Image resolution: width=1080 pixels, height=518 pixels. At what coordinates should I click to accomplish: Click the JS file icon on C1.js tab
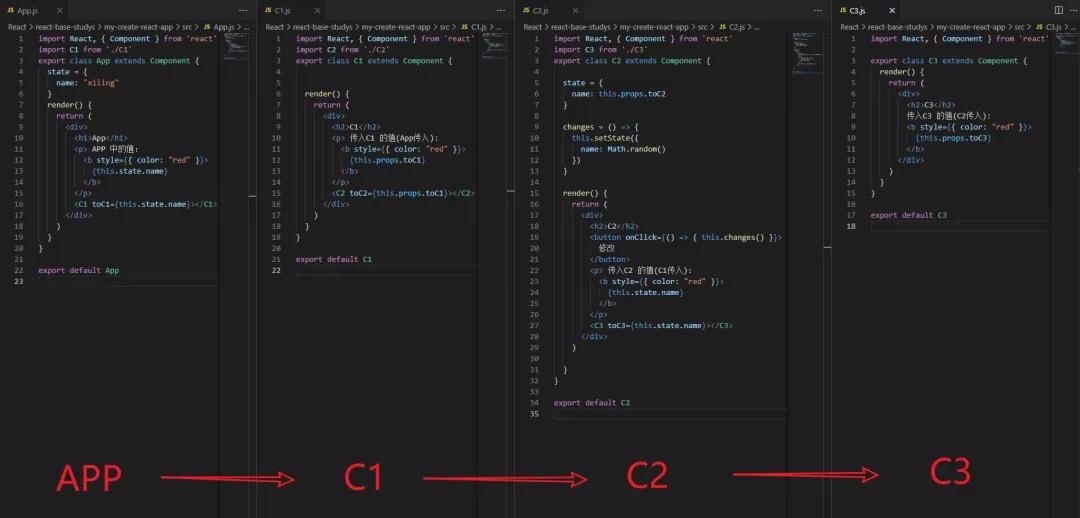pos(268,11)
